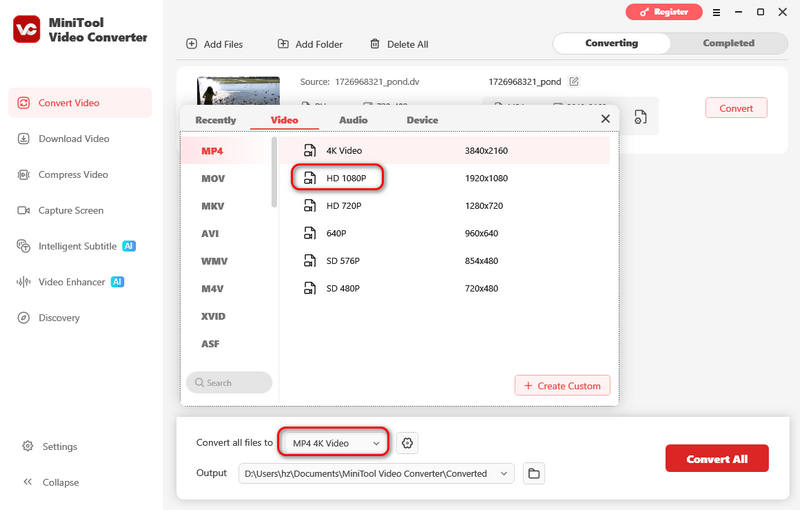
Task: Click the format list scrollbar
Action: [x=274, y=172]
